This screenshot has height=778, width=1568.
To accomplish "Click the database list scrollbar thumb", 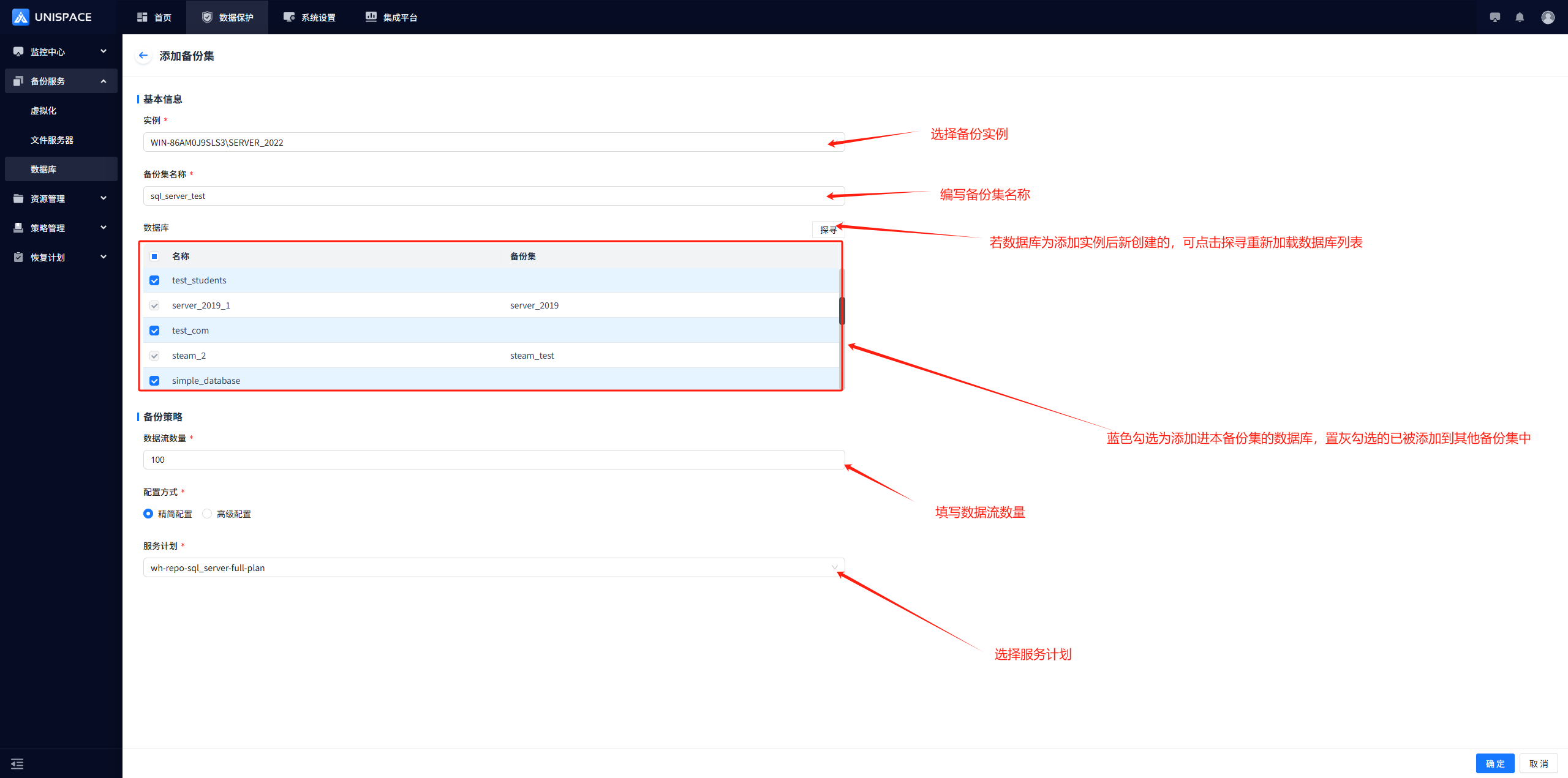I will click(x=842, y=310).
